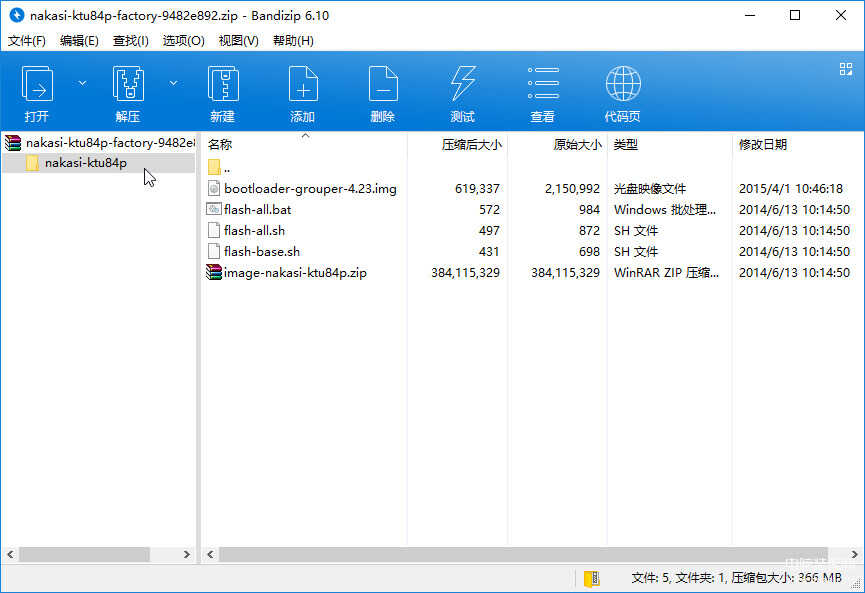This screenshot has width=865, height=593.
Task: Open the 选项(O) menu
Action: click(x=184, y=41)
